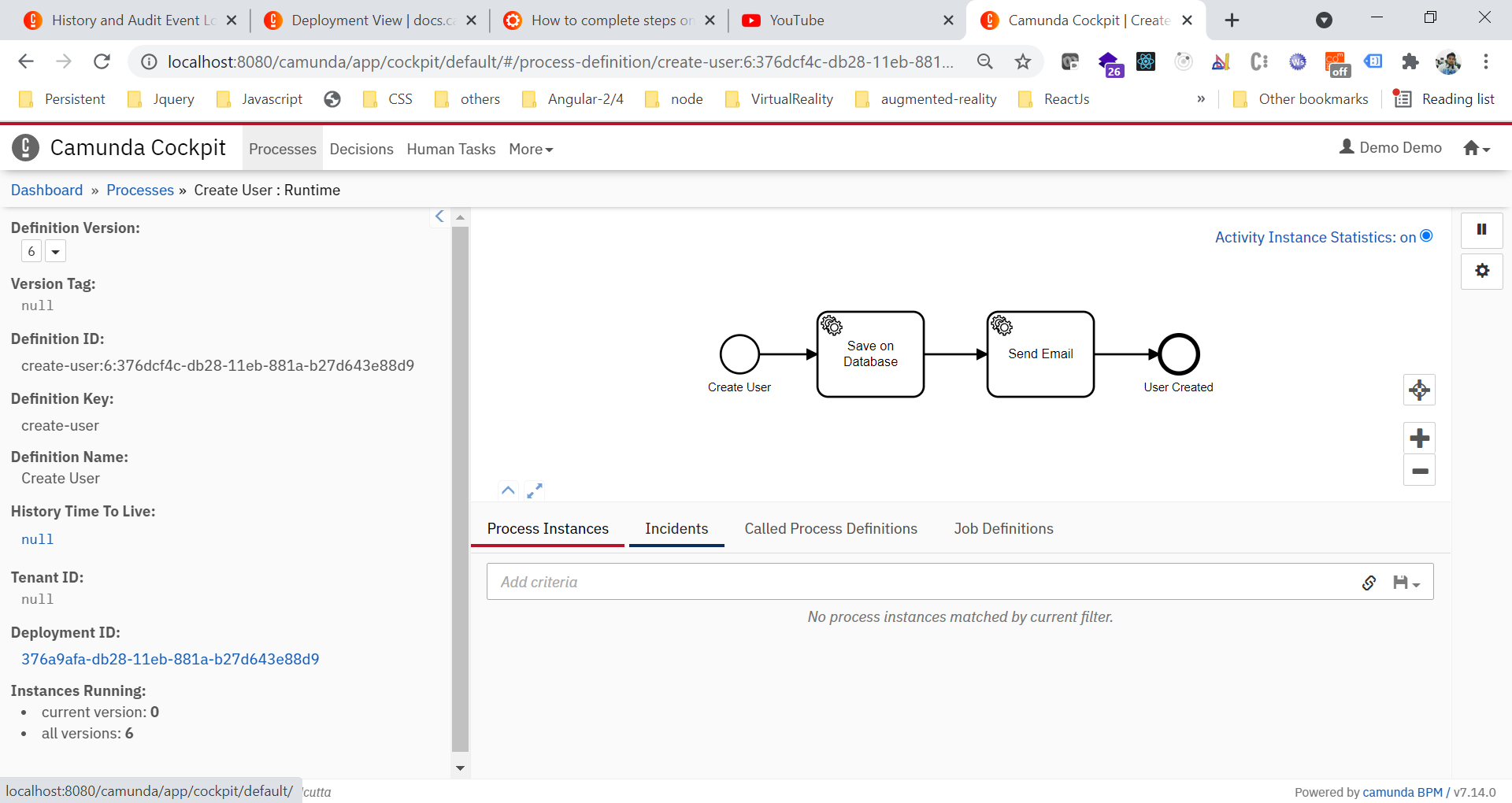Zoom in the diagram with plus icon
This screenshot has height=803, width=1512.
click(x=1419, y=439)
